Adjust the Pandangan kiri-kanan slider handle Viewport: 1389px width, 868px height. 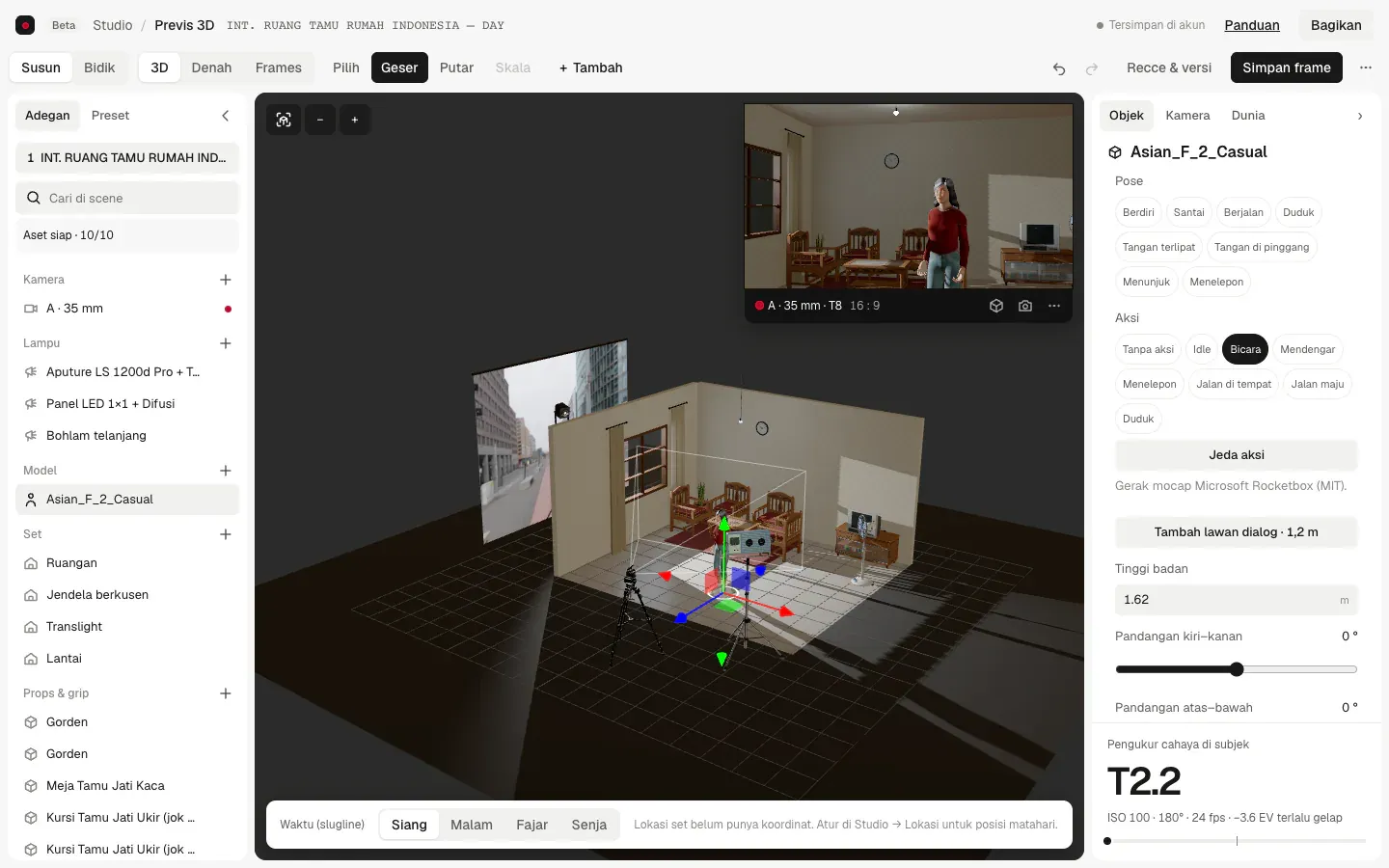(1237, 669)
